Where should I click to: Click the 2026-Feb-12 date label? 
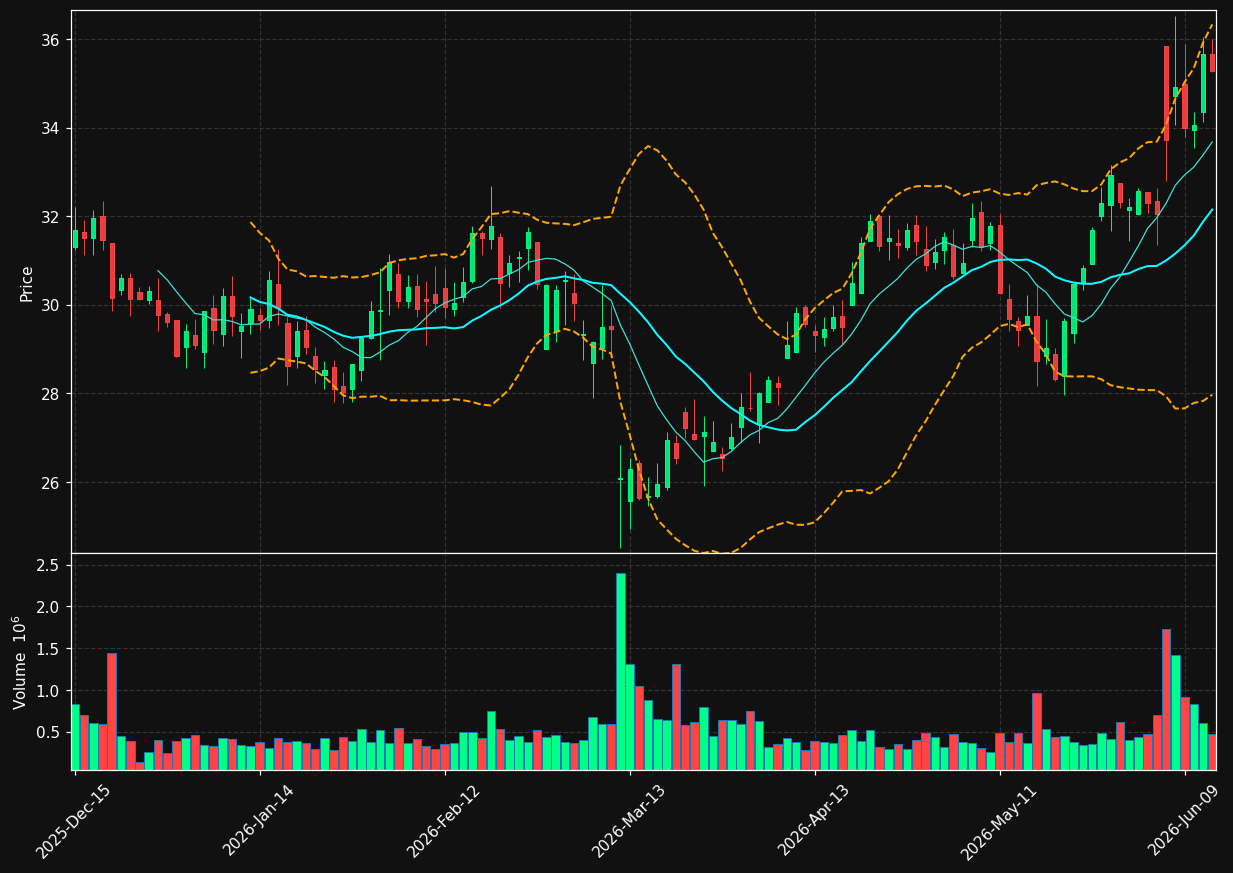pyautogui.click(x=443, y=821)
